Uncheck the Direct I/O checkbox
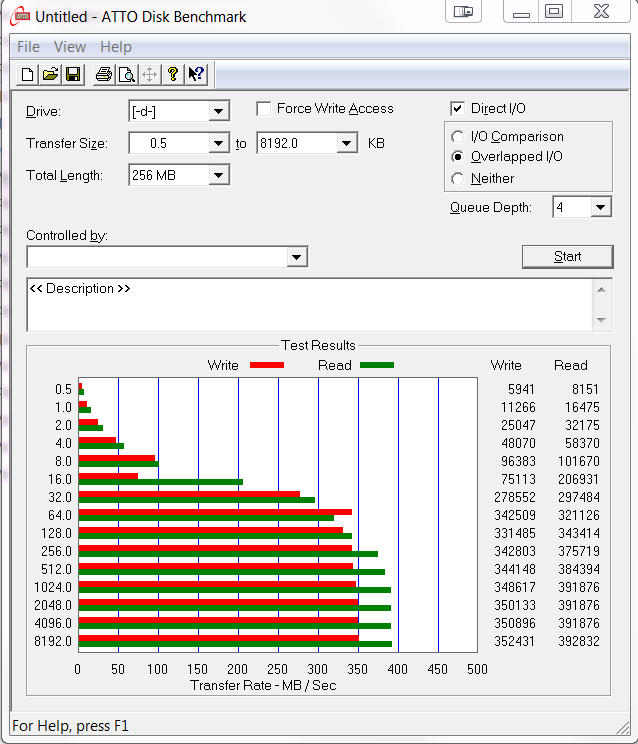The width and height of the screenshot is (638, 744). point(458,109)
